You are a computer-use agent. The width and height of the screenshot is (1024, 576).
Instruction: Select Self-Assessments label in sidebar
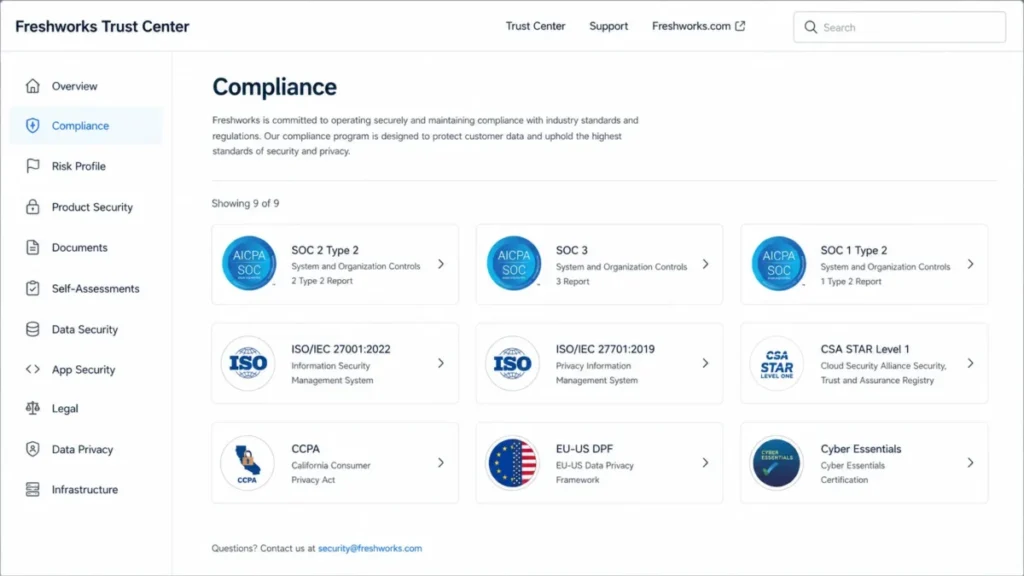point(95,289)
